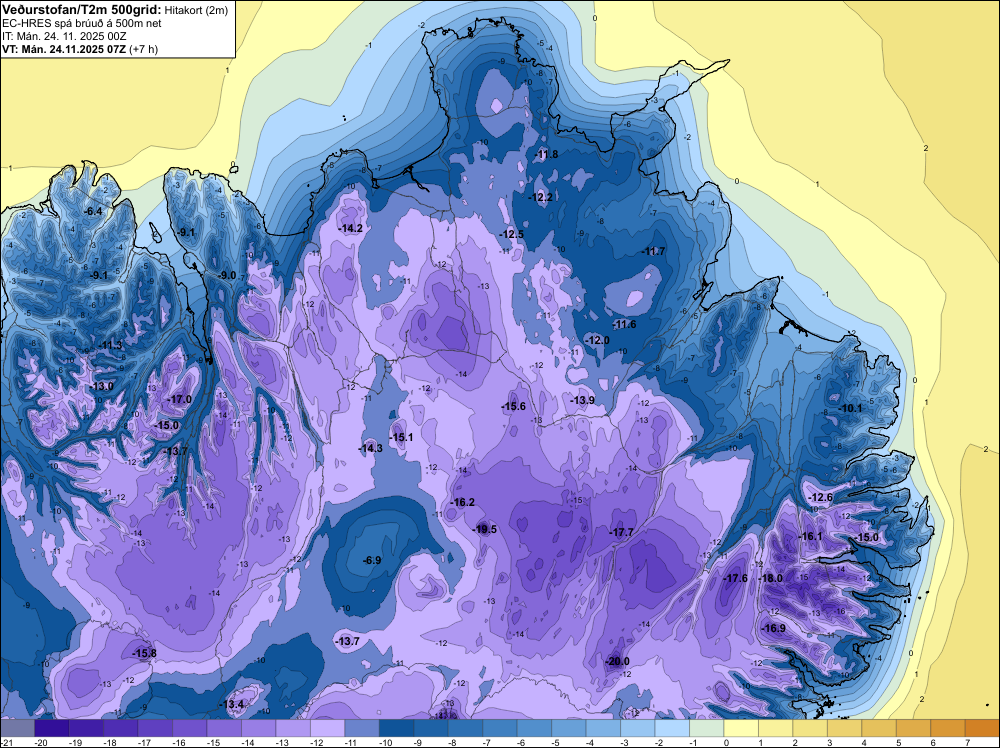Select the -15.8 temperature value
The height and width of the screenshot is (748, 1000).
144,653
